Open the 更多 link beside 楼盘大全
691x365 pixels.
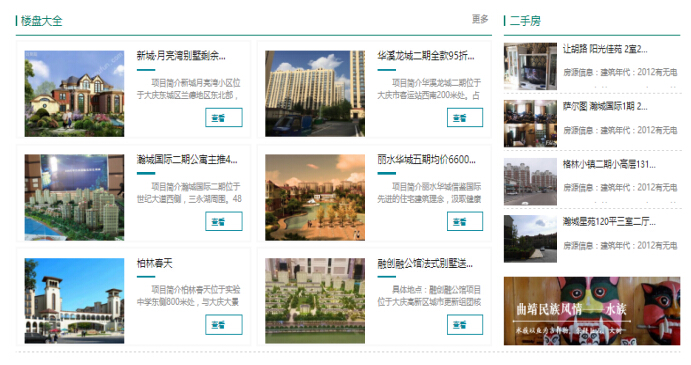pyautogui.click(x=480, y=19)
